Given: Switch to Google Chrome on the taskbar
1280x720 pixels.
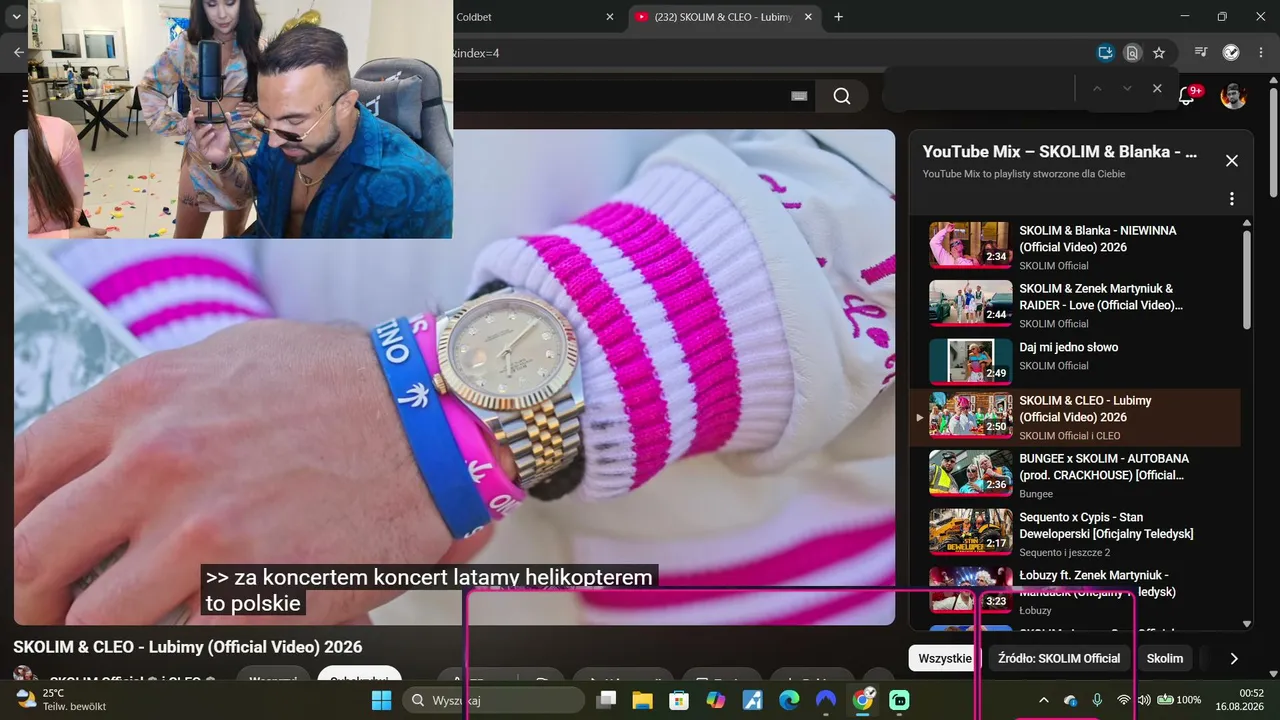Looking at the screenshot, I should (863, 700).
